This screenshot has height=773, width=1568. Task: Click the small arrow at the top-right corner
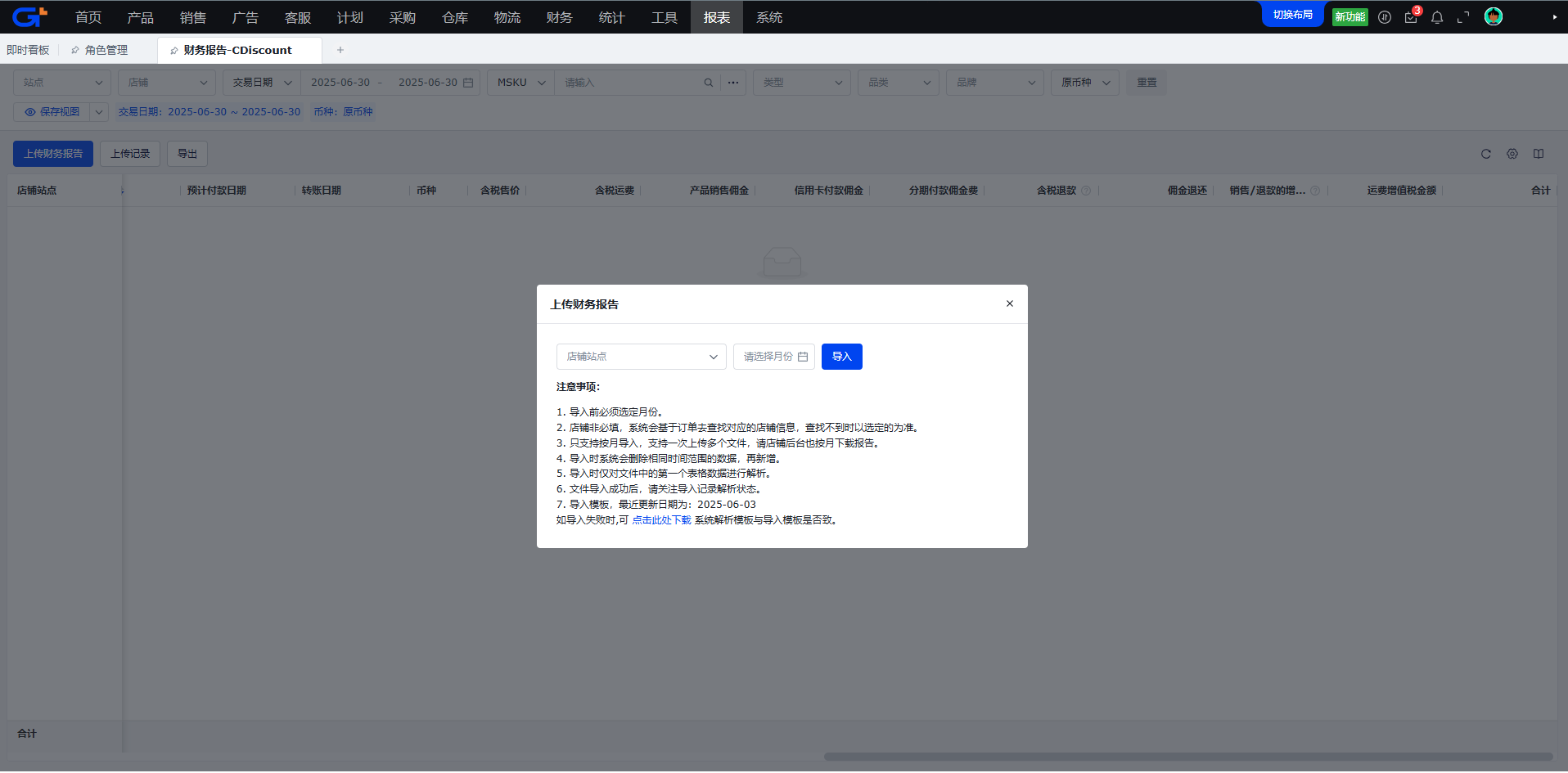(x=1555, y=17)
